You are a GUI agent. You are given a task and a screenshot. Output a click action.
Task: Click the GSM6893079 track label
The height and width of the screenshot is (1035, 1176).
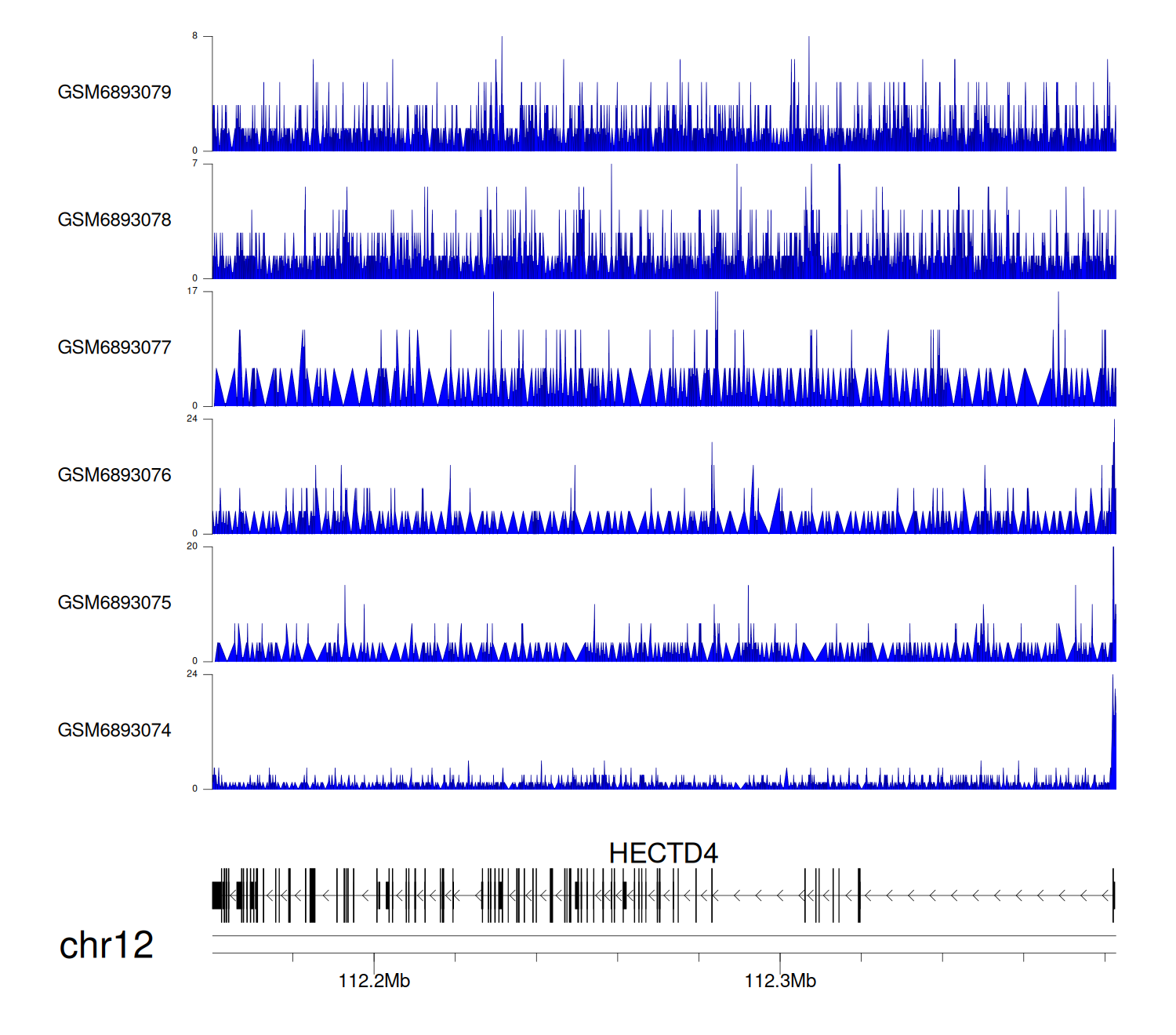tap(114, 93)
